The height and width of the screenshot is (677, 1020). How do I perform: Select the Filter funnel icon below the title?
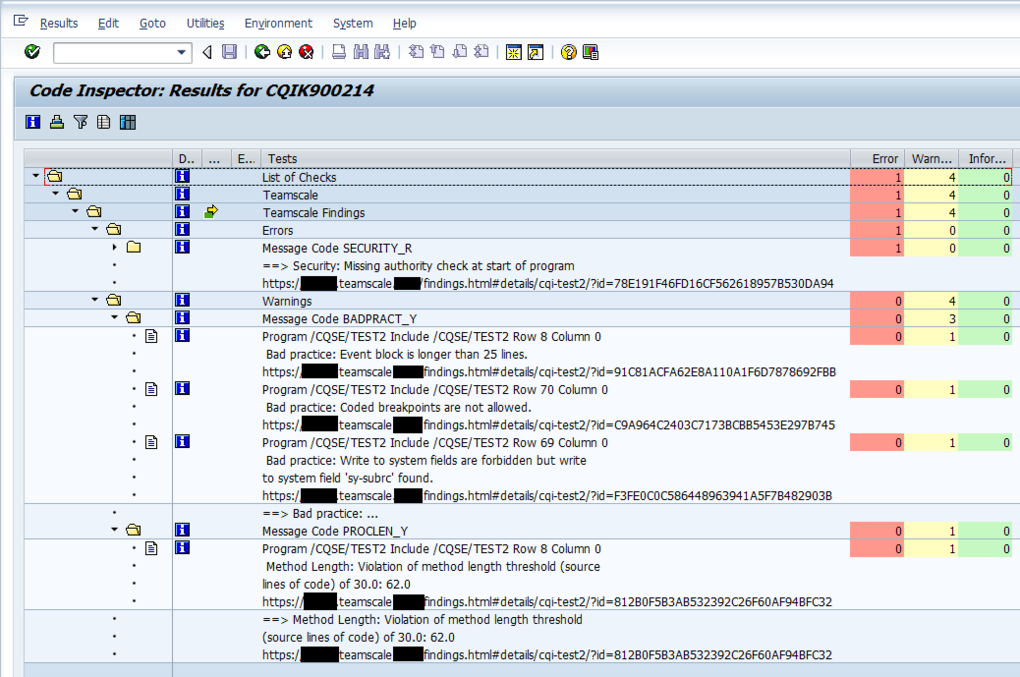point(80,122)
